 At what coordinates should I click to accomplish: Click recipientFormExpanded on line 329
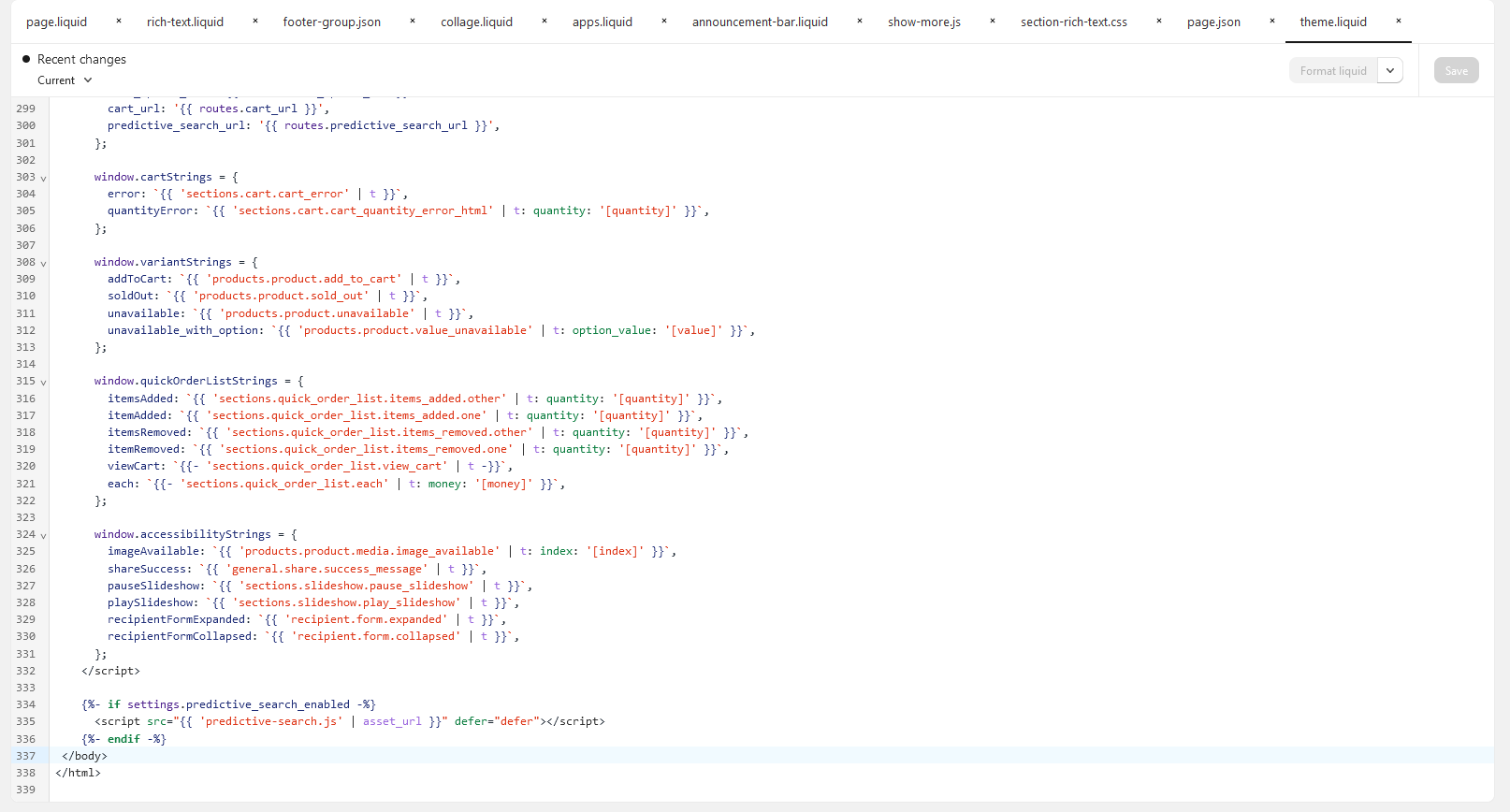coord(176,619)
